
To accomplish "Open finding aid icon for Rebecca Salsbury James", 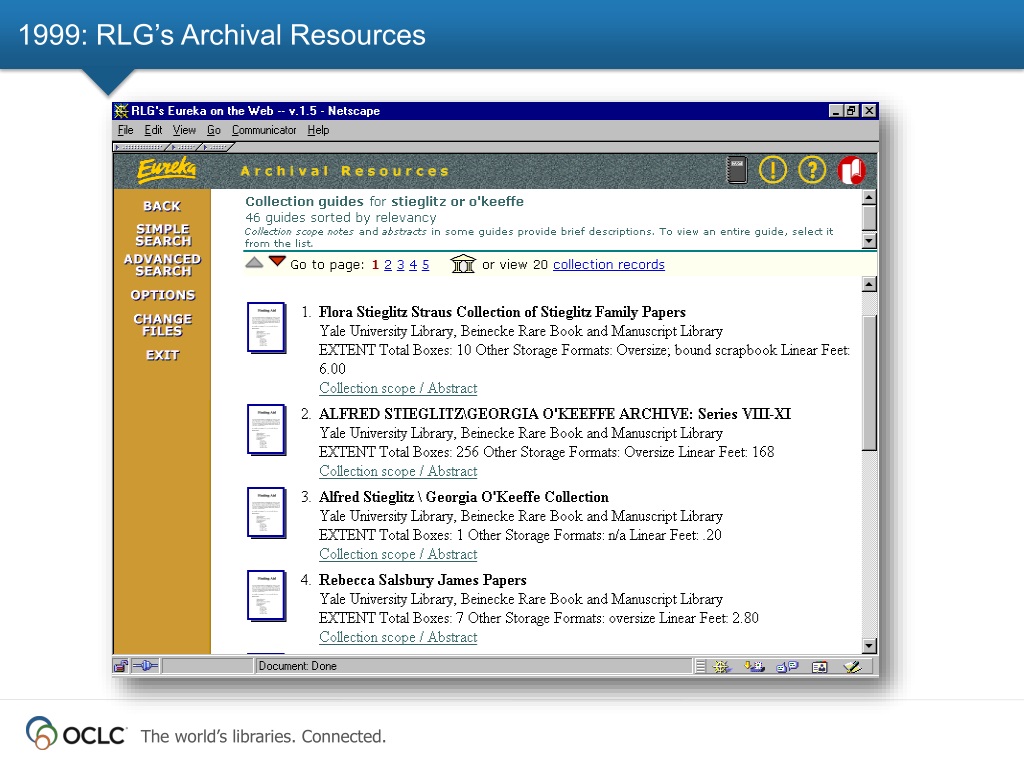I will [266, 596].
